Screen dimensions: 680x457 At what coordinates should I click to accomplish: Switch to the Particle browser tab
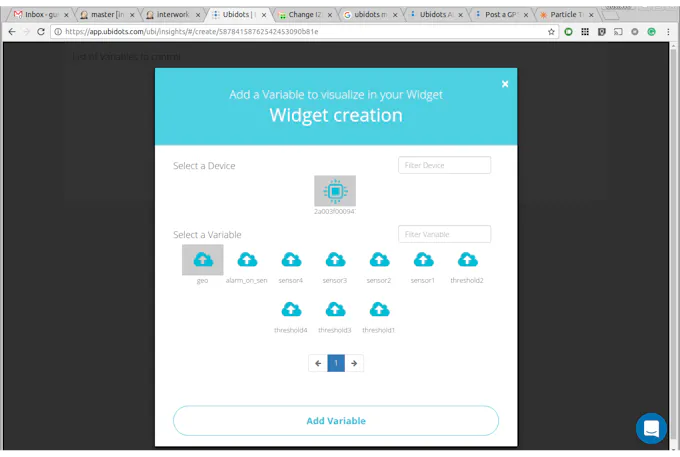[566, 14]
